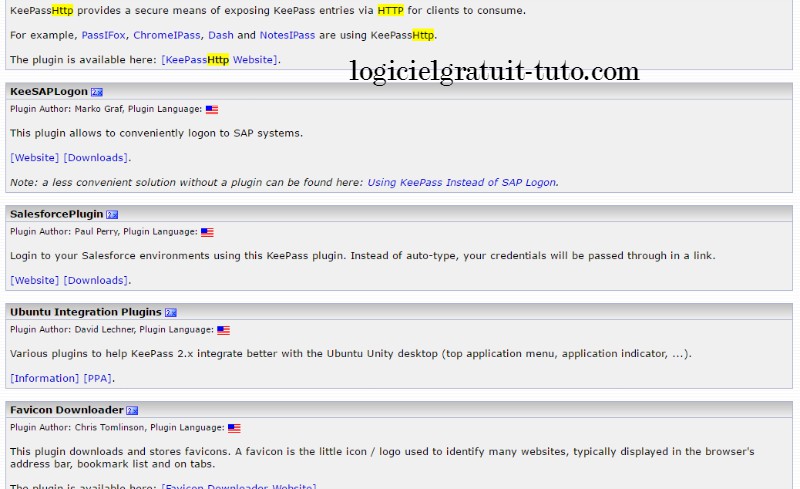Click the Favicon Downloader heading
Screen dimensions: 800x489
coord(67,410)
